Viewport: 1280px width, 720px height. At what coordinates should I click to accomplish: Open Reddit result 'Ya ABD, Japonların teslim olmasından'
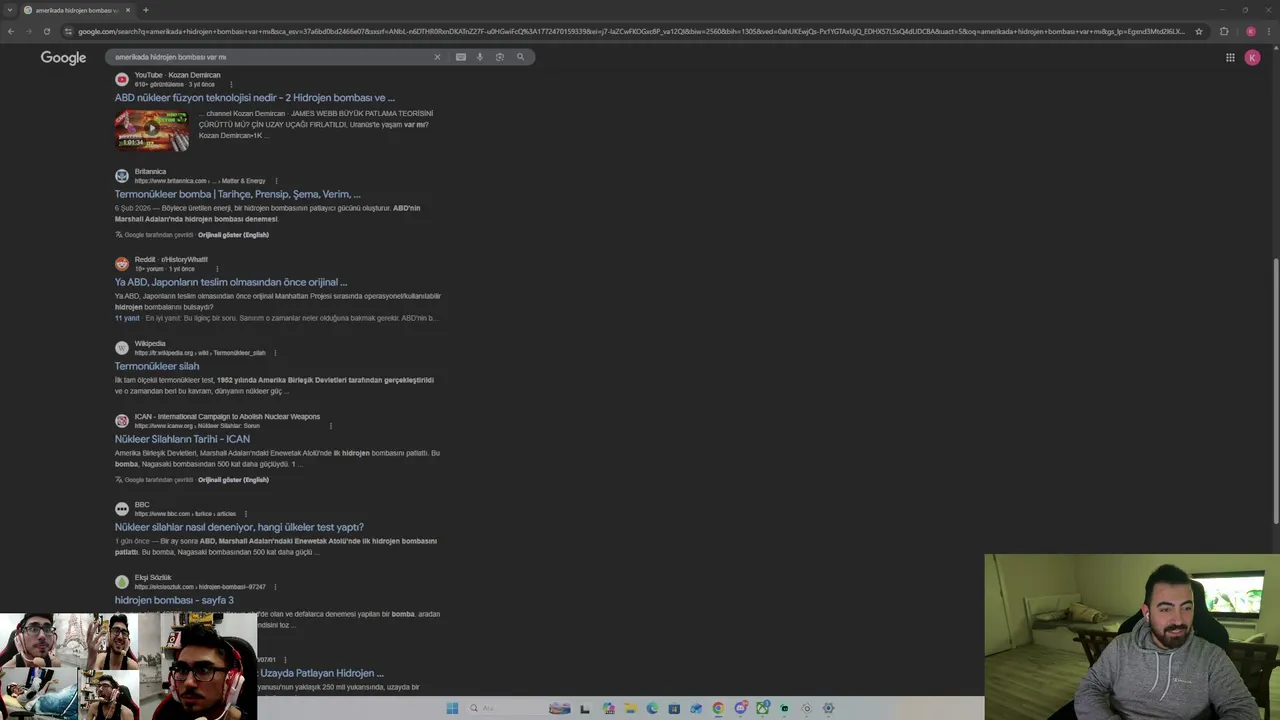tap(231, 282)
